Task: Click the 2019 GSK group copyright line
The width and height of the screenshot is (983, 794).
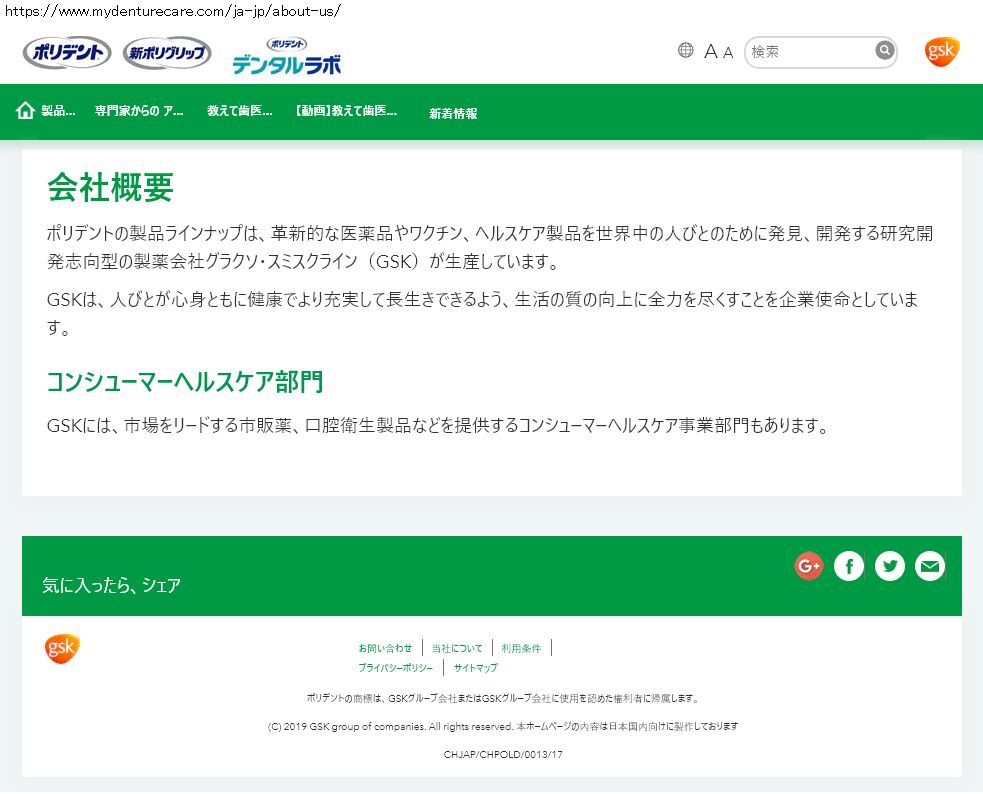Action: 503,726
